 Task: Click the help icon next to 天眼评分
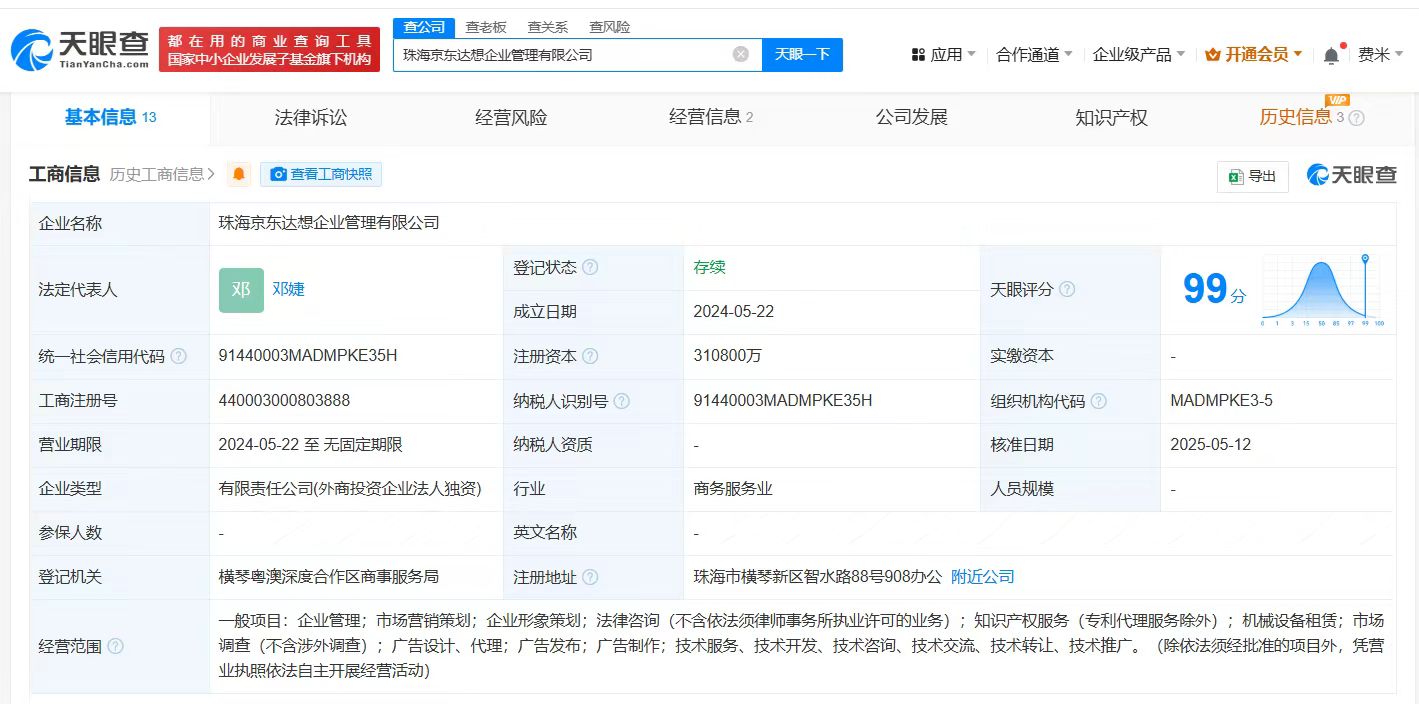(x=1067, y=289)
